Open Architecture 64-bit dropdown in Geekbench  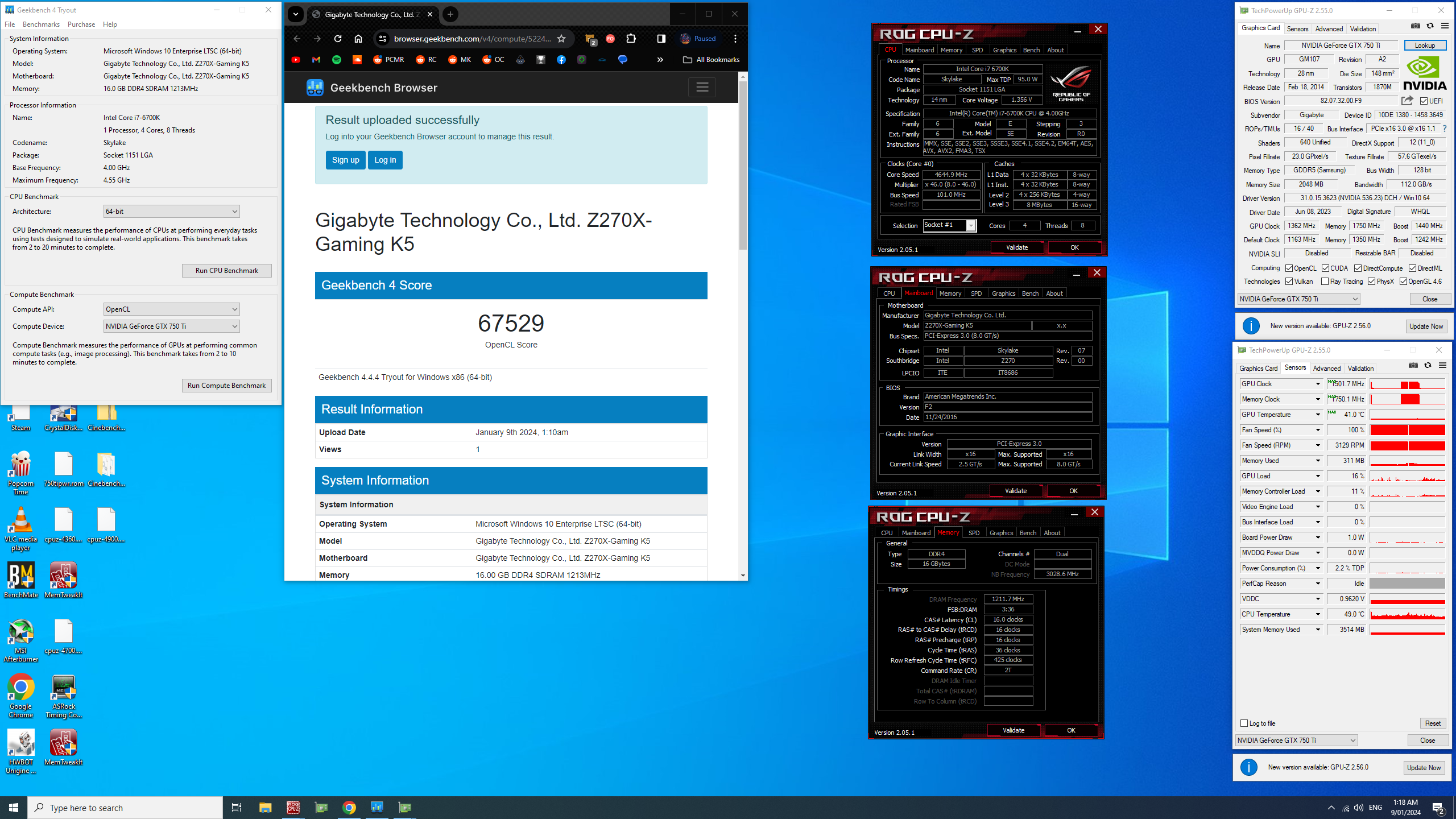171,212
